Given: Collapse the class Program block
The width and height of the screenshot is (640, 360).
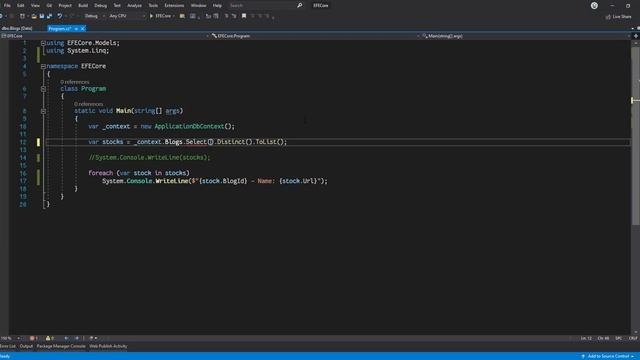Looking at the screenshot, I should [x=43, y=89].
